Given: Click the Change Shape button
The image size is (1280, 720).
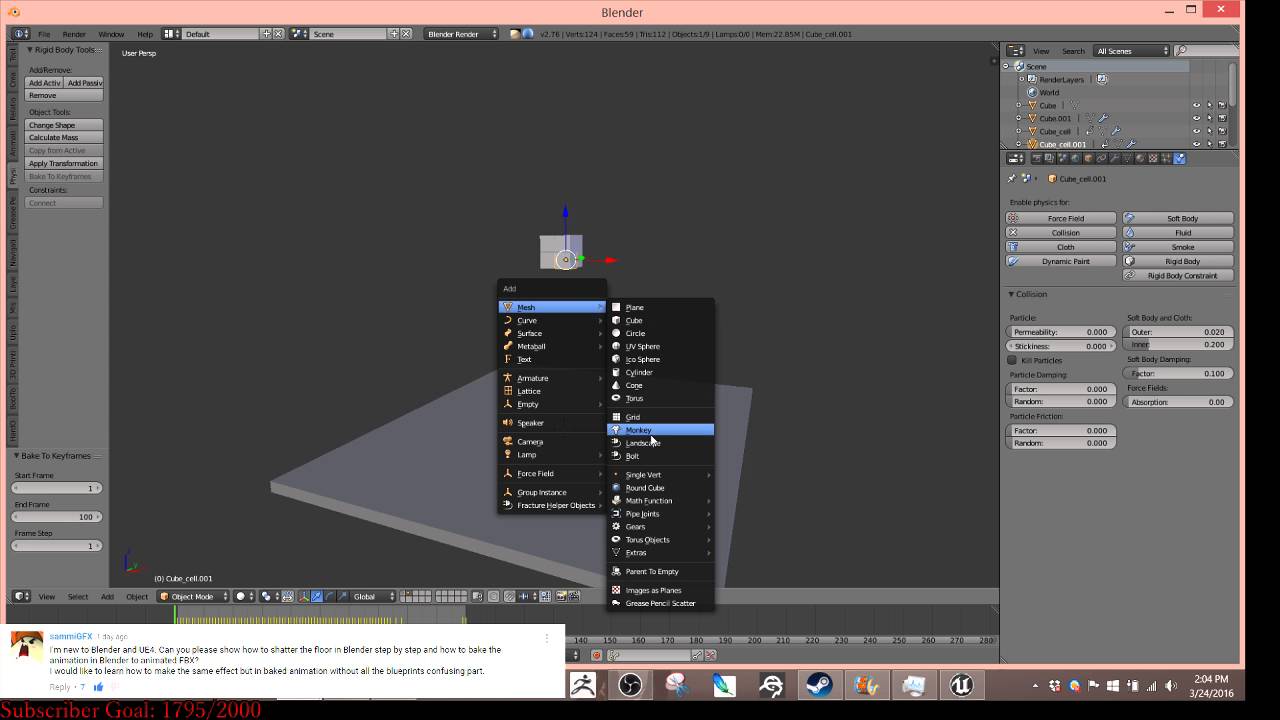Looking at the screenshot, I should [x=64, y=125].
